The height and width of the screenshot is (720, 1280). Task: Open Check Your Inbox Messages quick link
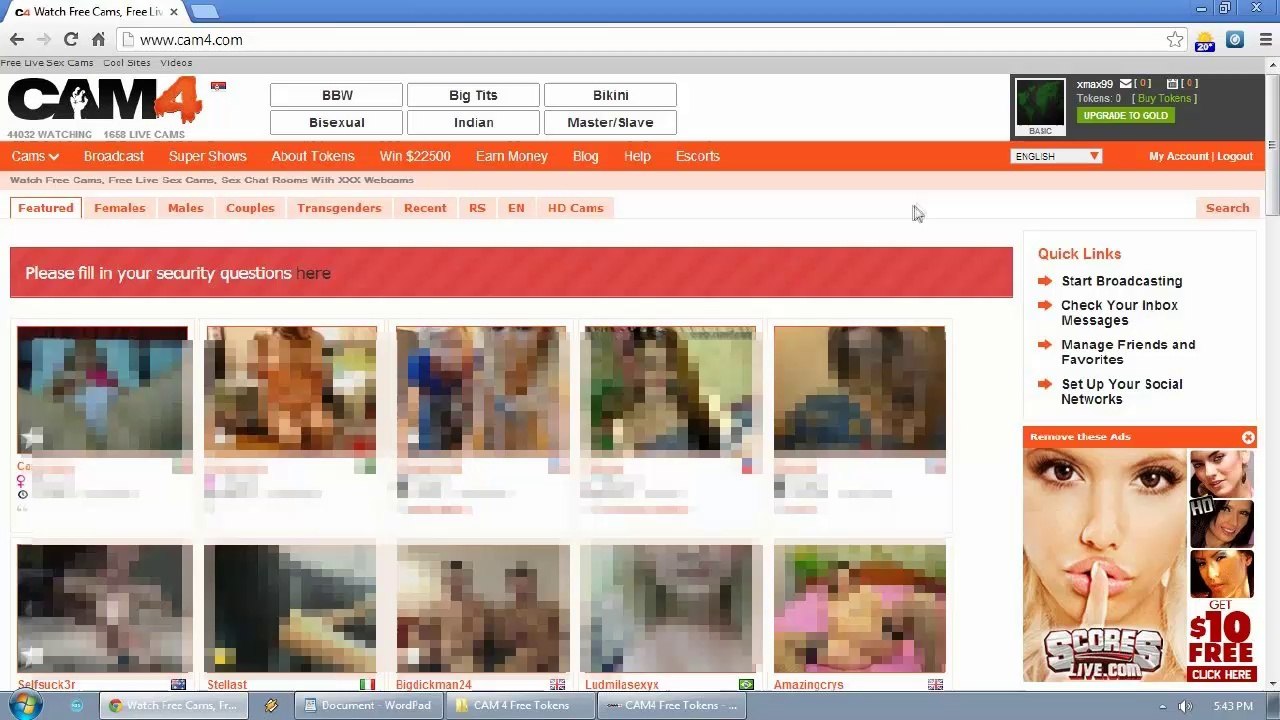(1120, 313)
